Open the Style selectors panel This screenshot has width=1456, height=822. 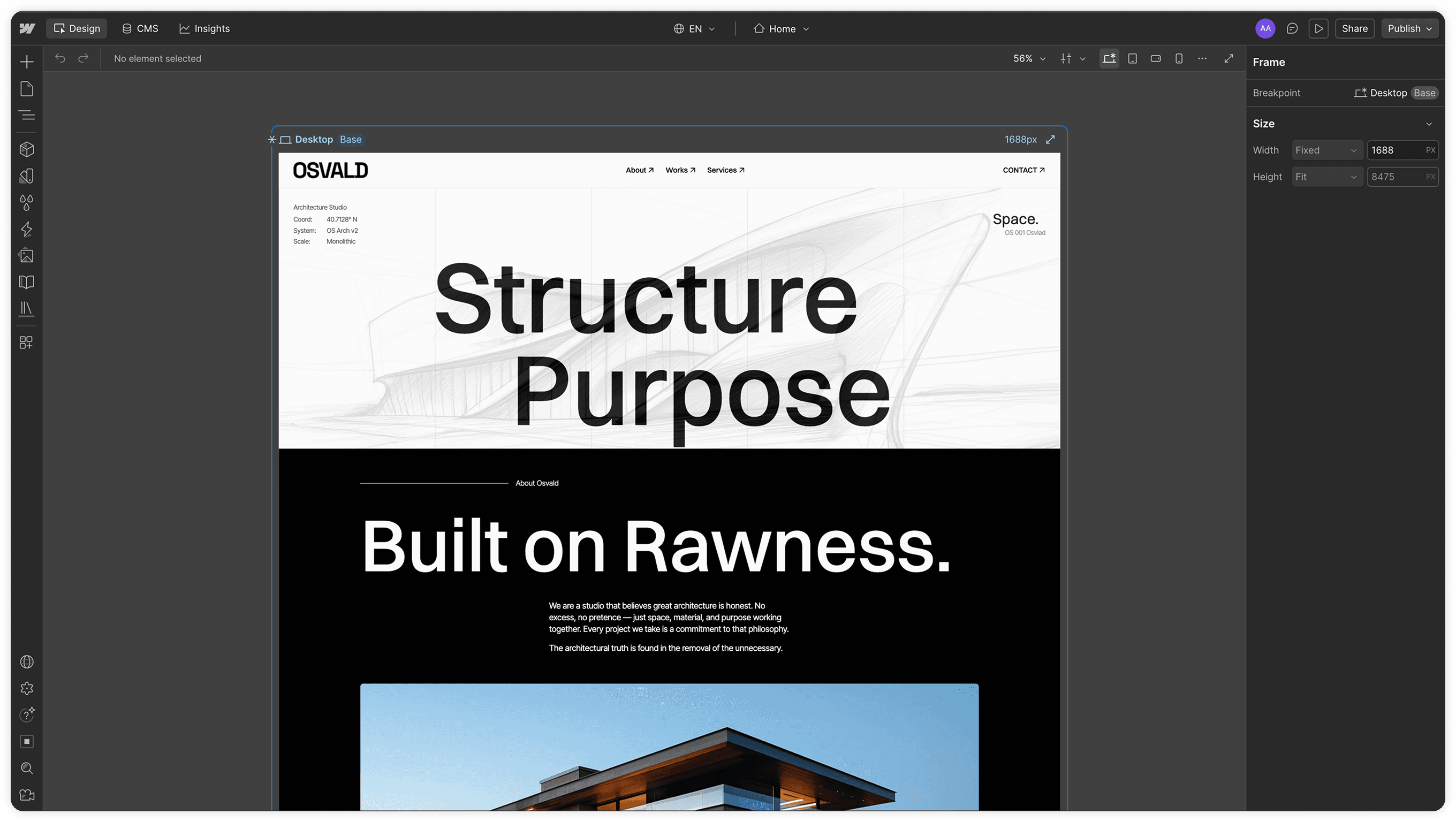[x=27, y=176]
